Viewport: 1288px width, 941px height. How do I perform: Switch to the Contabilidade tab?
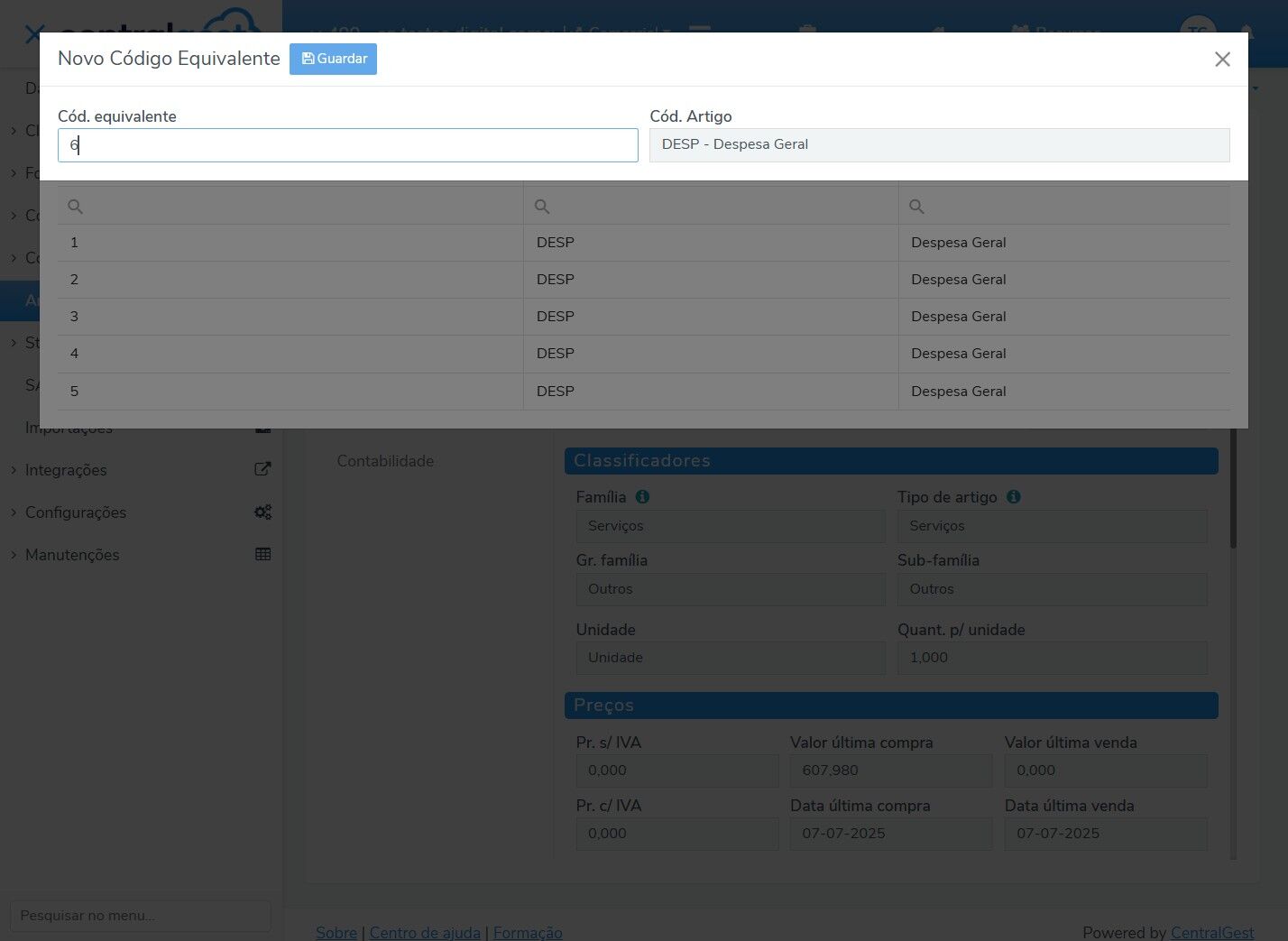385,461
